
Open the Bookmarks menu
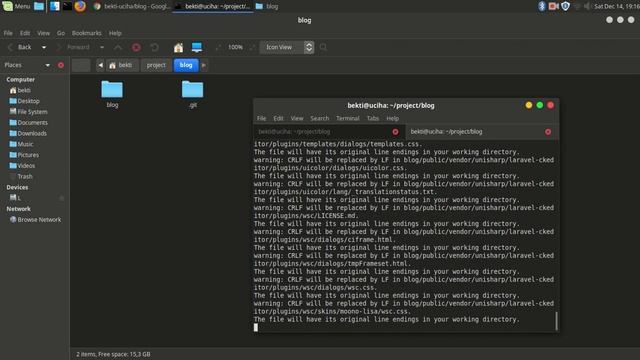point(87,33)
